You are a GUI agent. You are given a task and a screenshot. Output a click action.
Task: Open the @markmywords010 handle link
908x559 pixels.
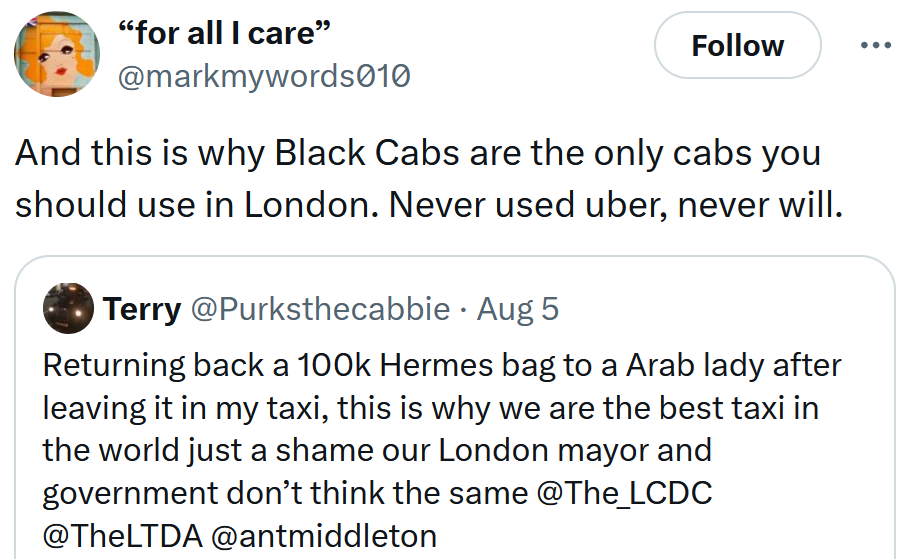tap(264, 76)
